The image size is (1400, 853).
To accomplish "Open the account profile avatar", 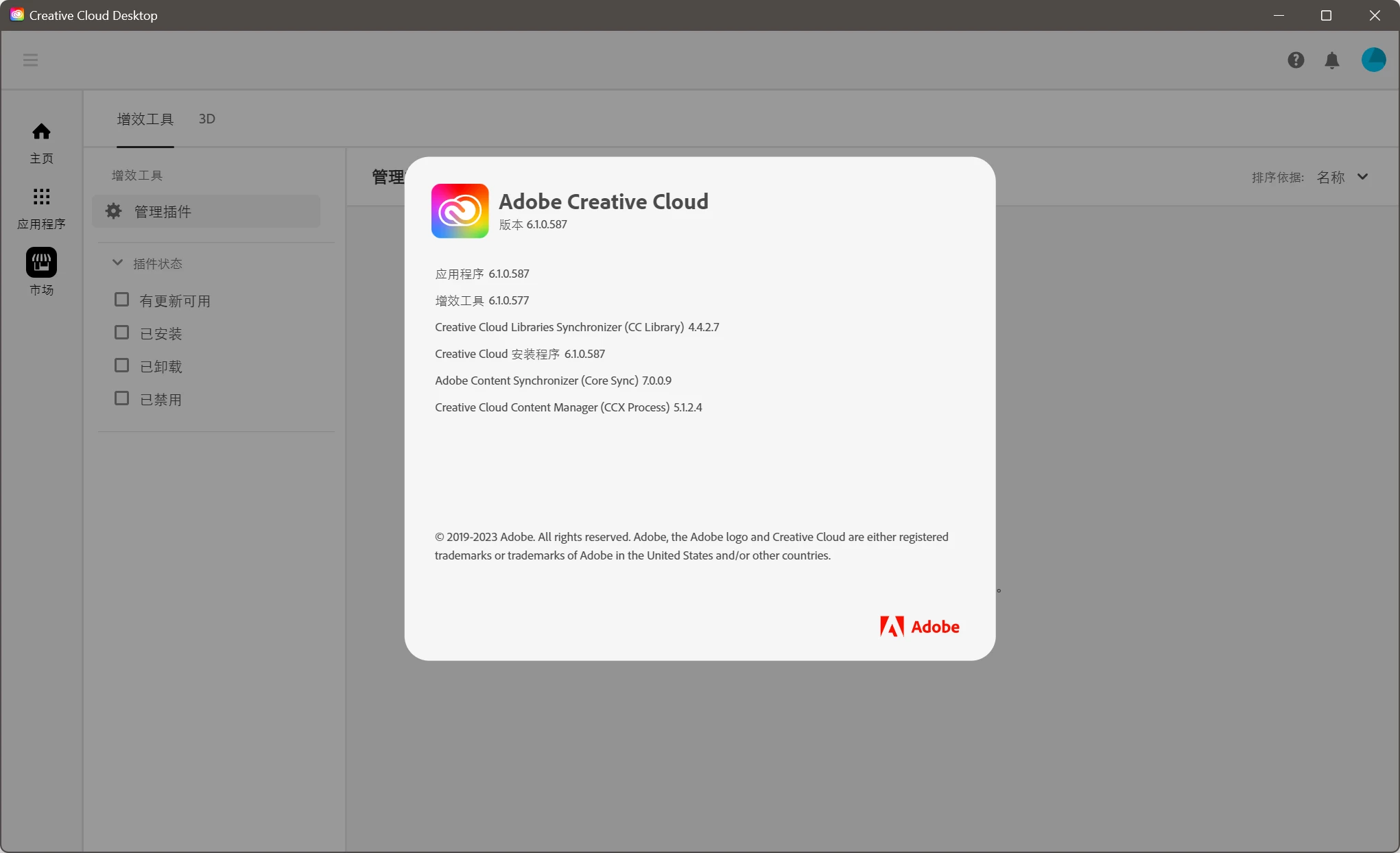I will click(x=1373, y=60).
